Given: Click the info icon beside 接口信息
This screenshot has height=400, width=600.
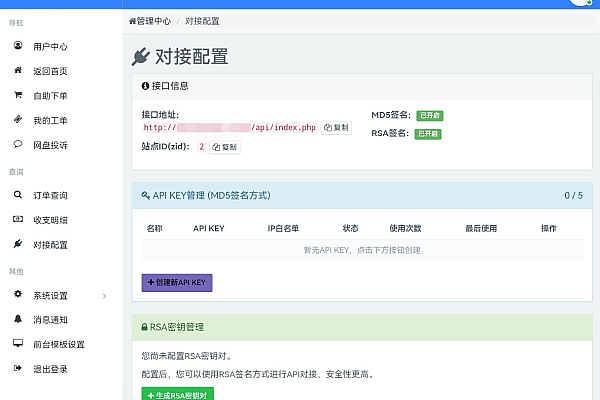Looking at the screenshot, I should tap(145, 86).
